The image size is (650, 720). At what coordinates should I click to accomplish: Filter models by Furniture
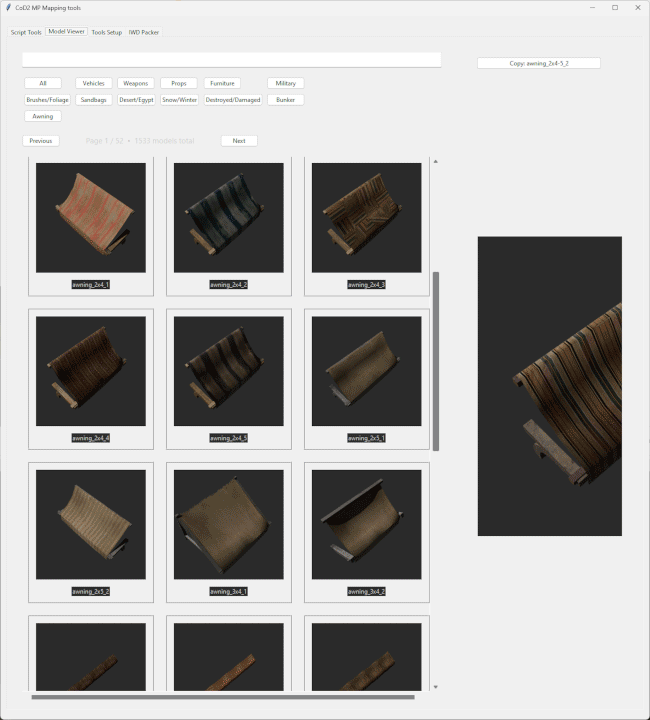click(x=222, y=83)
